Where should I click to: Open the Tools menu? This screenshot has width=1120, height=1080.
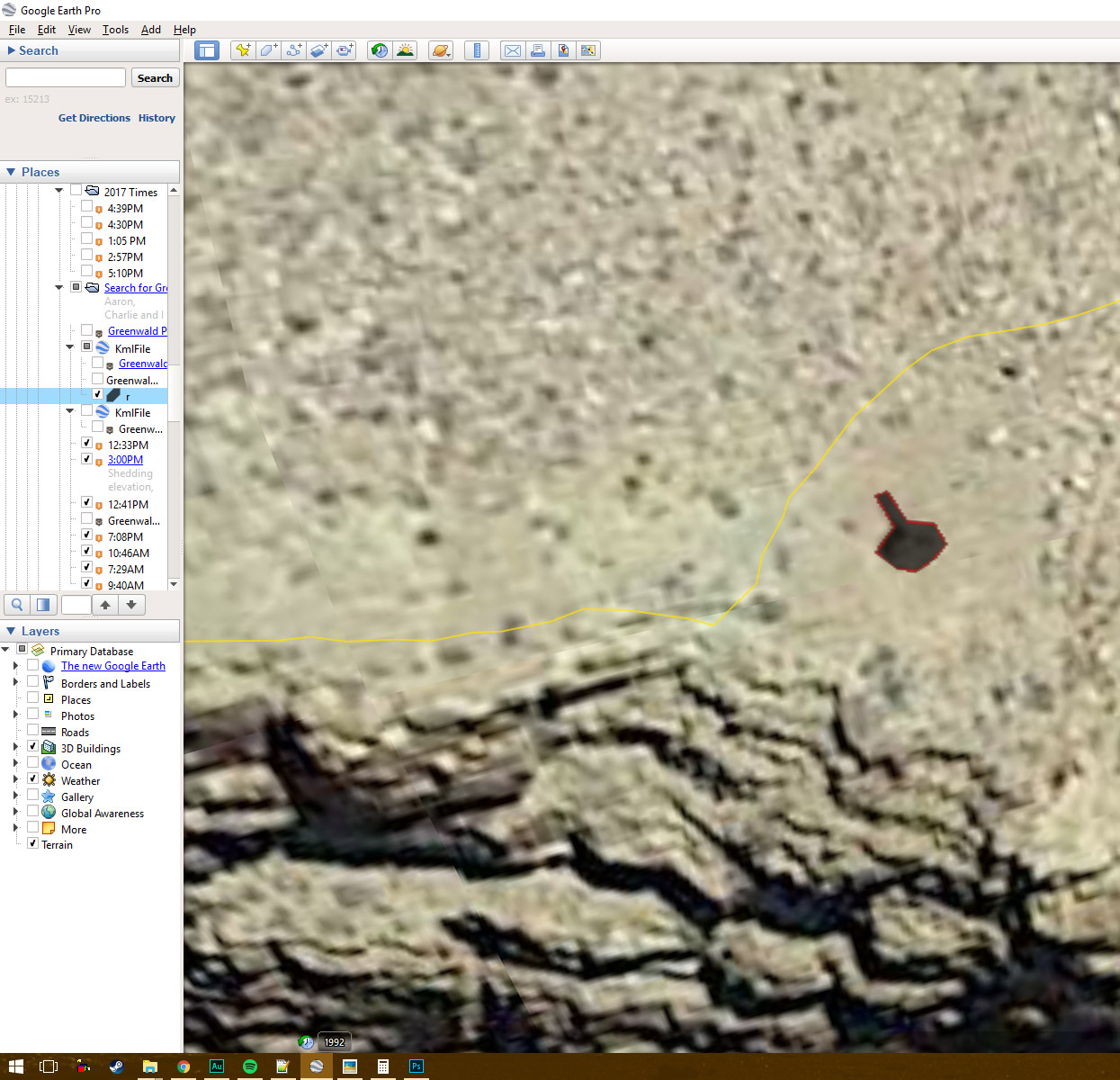115,30
